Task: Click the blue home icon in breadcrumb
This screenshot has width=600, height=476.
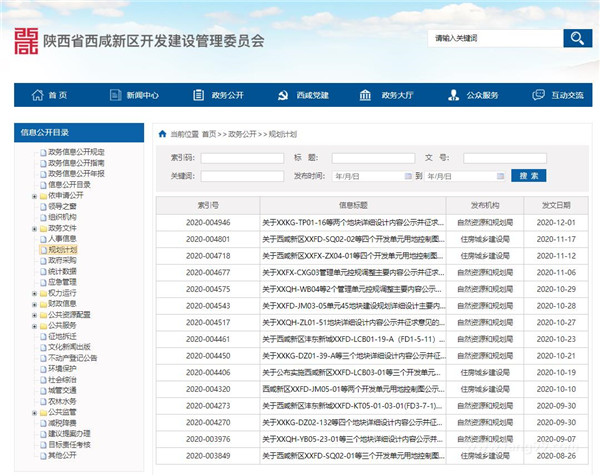Action: click(x=162, y=134)
